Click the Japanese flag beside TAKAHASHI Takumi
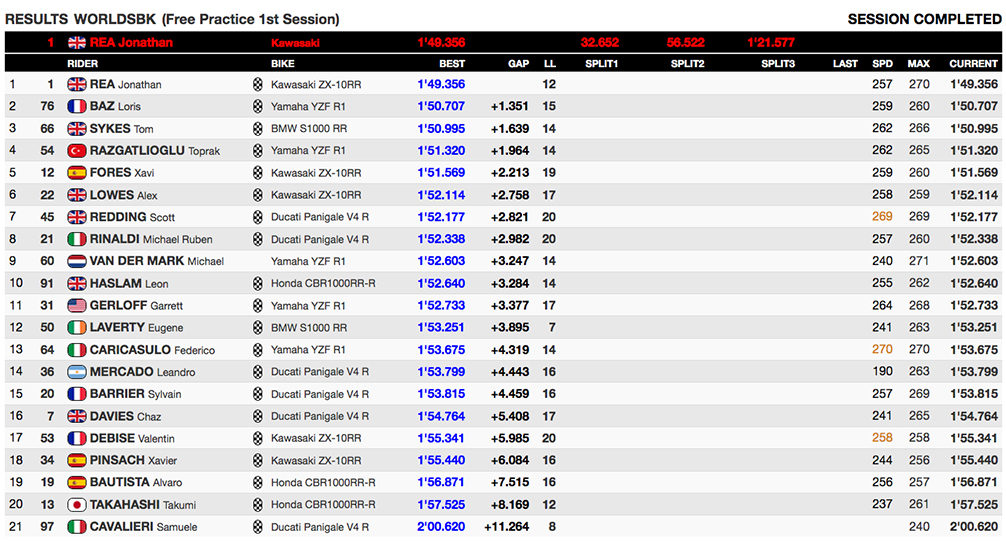1006x541 pixels. (77, 505)
